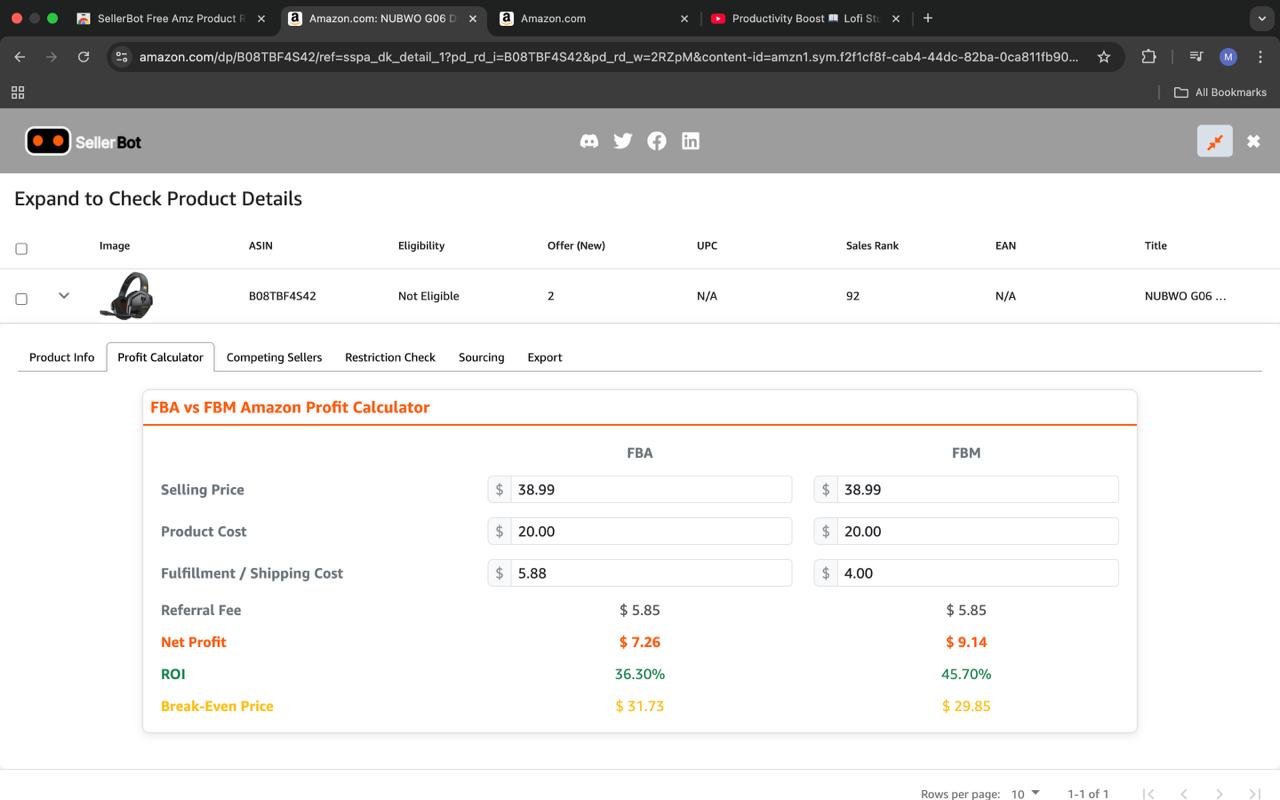
Task: Open the tab search dropdown arrow
Action: (x=1260, y=18)
